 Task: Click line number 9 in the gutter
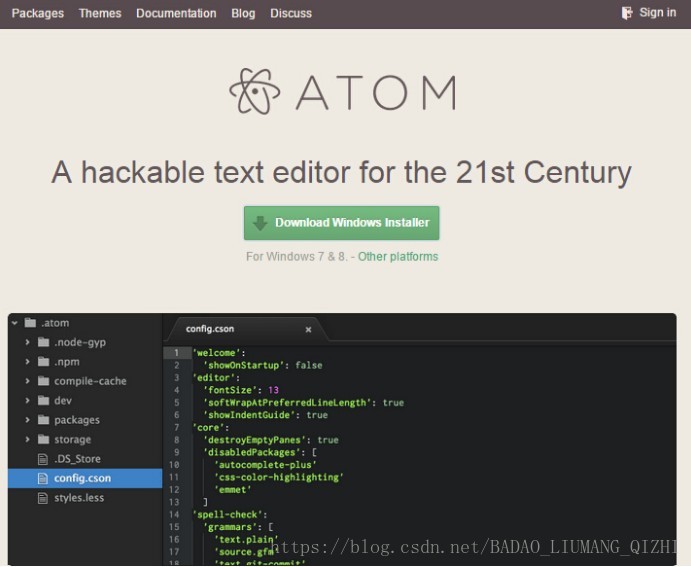point(176,452)
